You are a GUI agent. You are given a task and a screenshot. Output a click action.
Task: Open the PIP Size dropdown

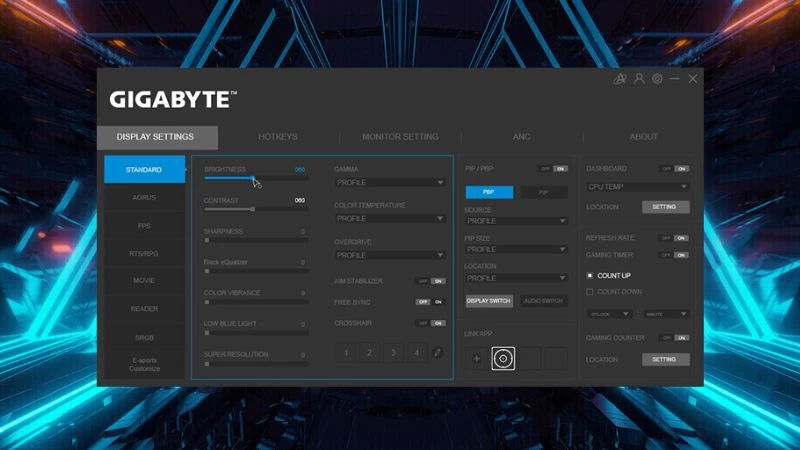pos(516,249)
